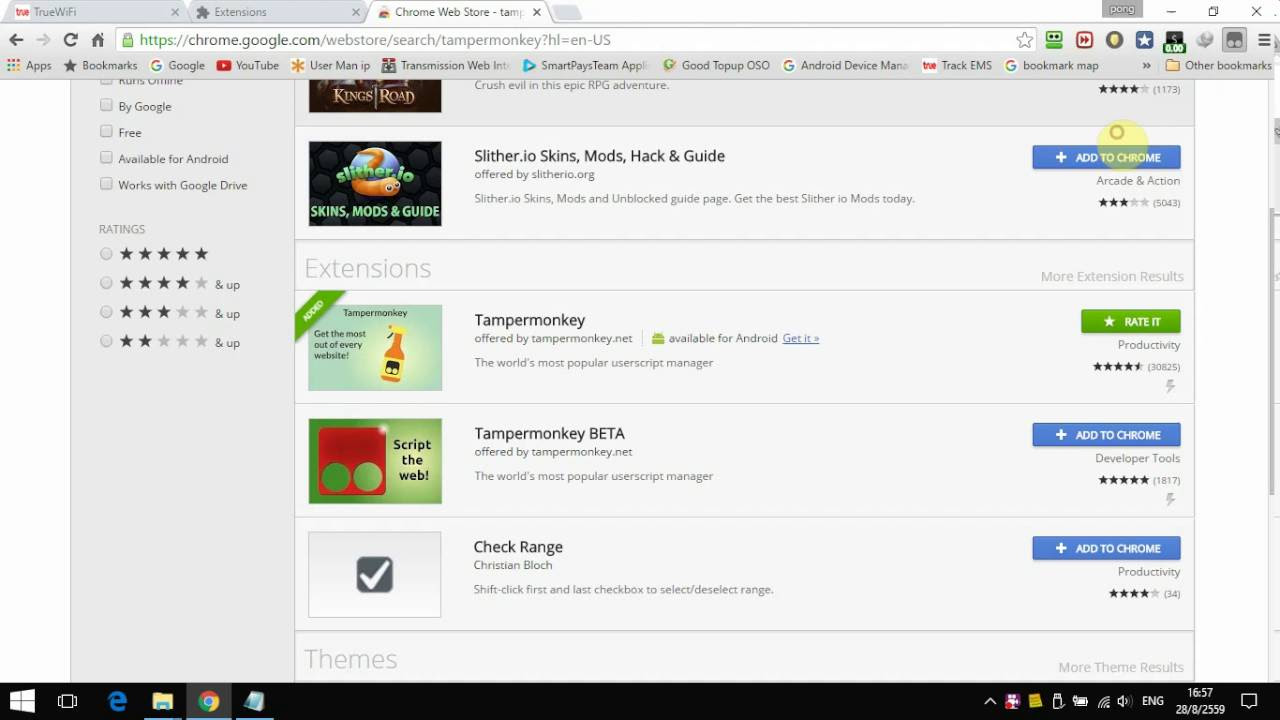The height and width of the screenshot is (720, 1280).
Task: Open the home page icon
Action: click(x=97, y=40)
